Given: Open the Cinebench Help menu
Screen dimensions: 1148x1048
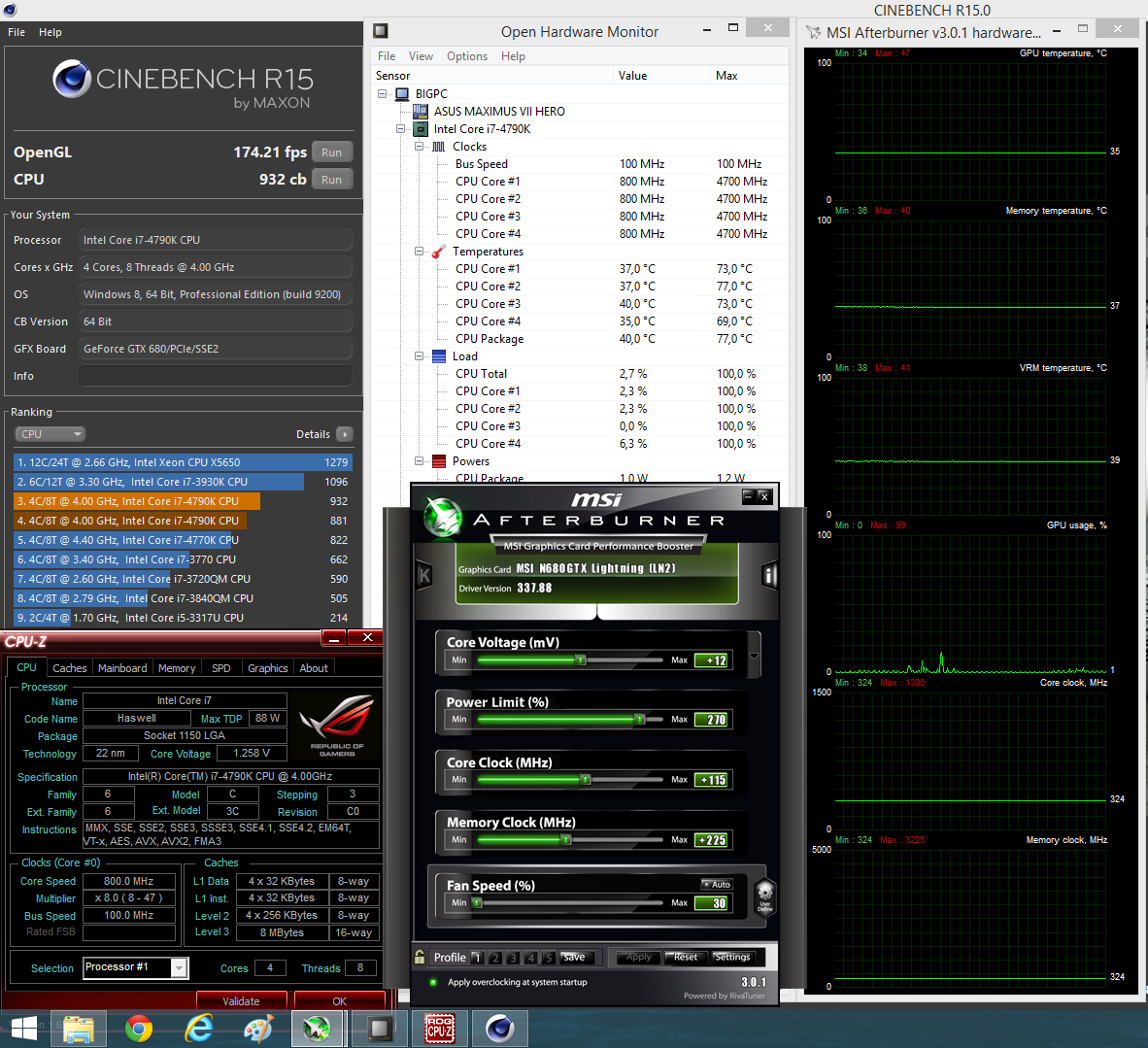Looking at the screenshot, I should tap(51, 32).
